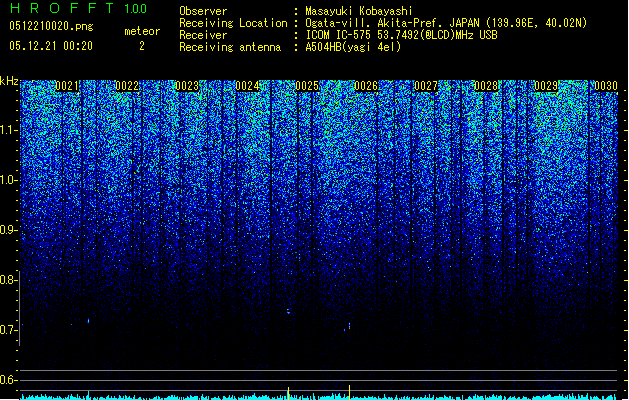Click the Receiving antenna label
The height and width of the screenshot is (400, 629).
[230, 47]
